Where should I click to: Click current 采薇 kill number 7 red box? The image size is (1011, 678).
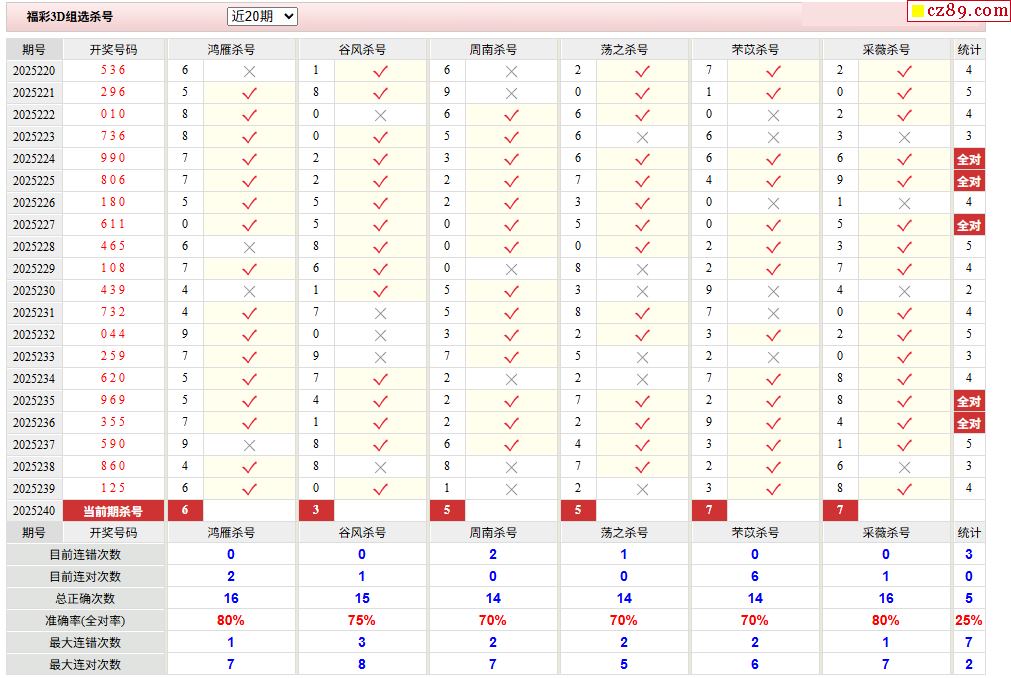(839, 510)
